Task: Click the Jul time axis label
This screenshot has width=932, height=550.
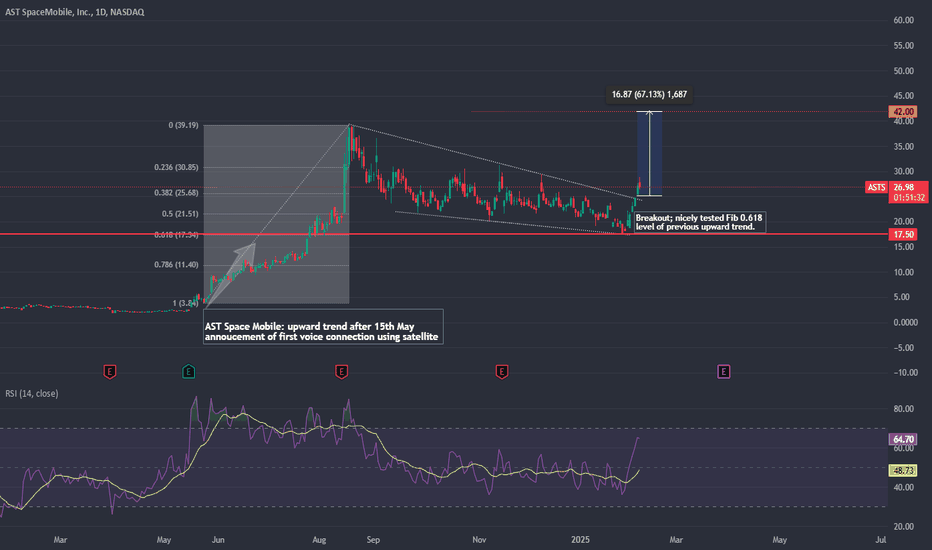Action: pyautogui.click(x=880, y=540)
